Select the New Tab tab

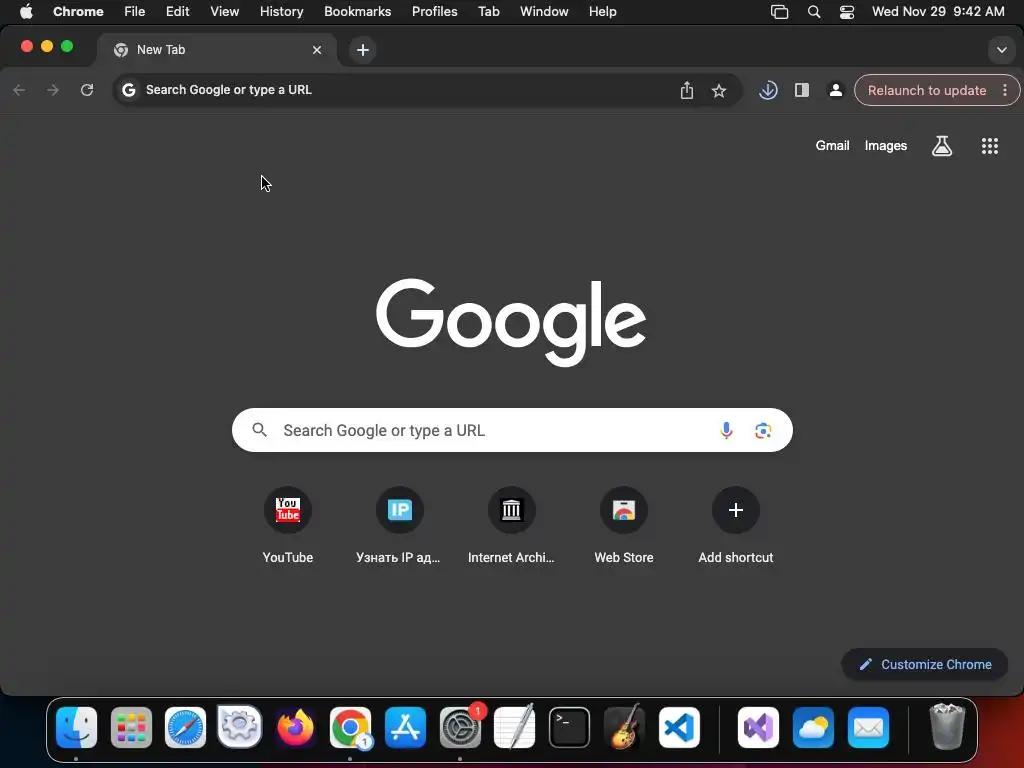(217, 50)
